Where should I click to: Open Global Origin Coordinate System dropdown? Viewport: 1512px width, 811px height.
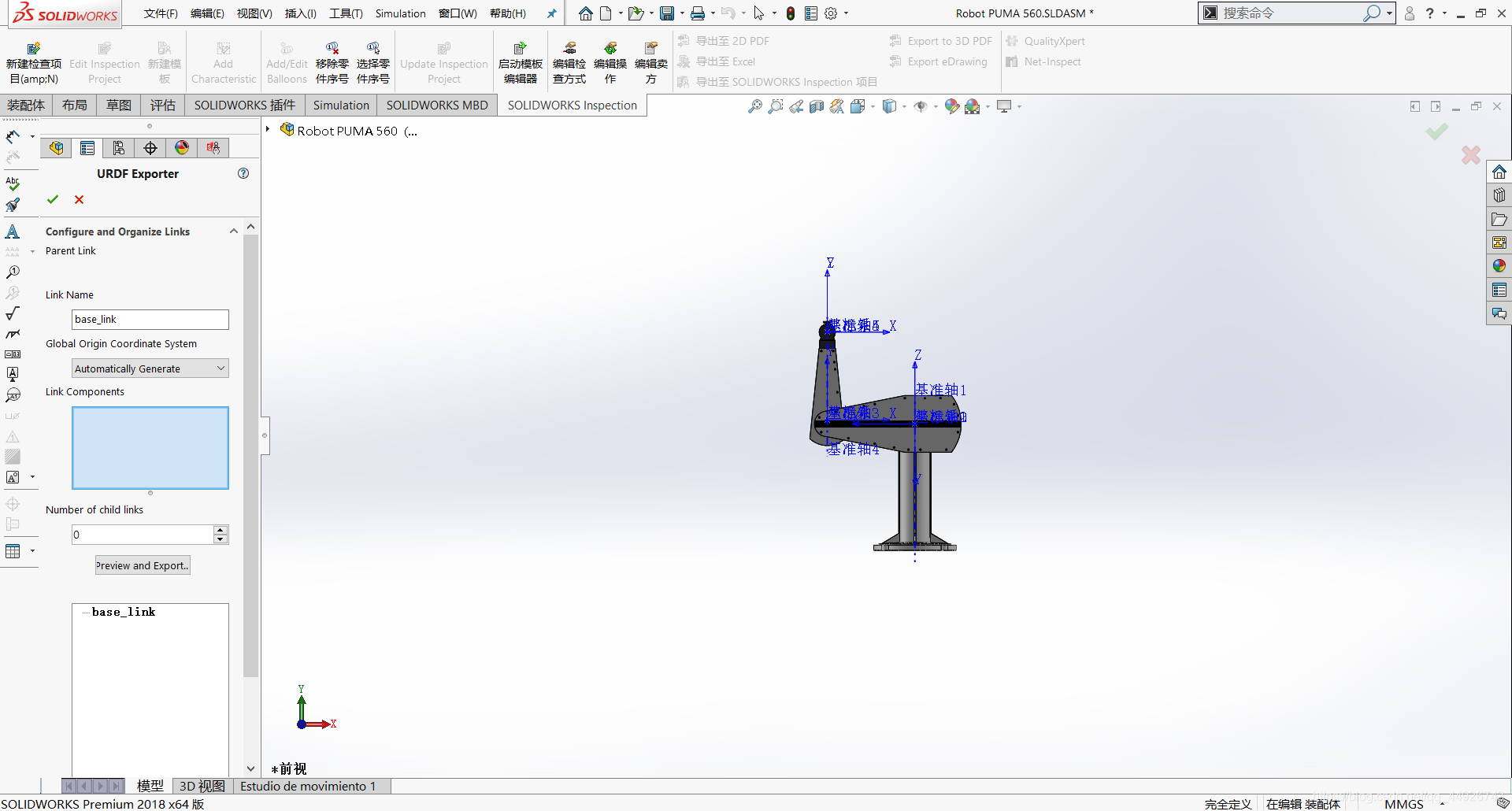click(x=221, y=368)
